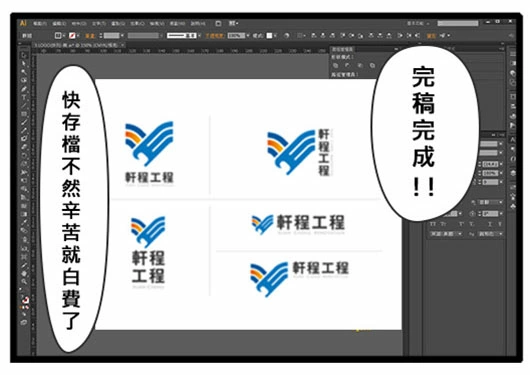Image resolution: width=530 pixels, height=375 pixels.
Task: Select the Type tool
Action: point(24,97)
